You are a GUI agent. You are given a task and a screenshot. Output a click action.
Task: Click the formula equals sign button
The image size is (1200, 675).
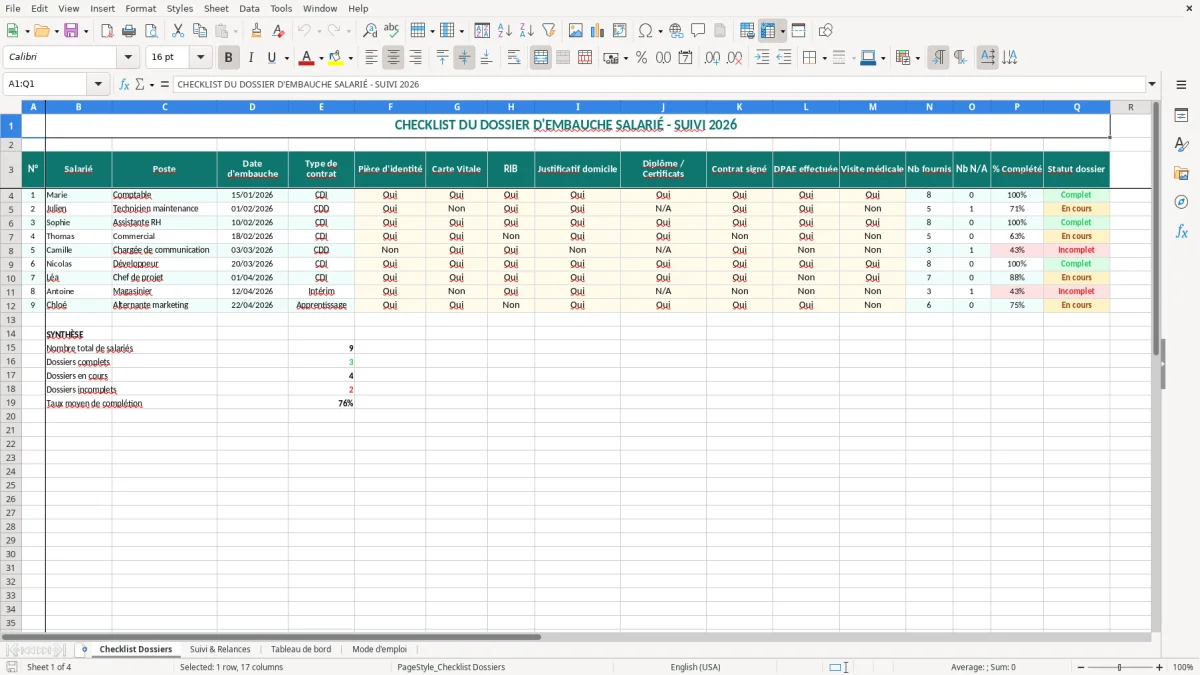point(165,85)
